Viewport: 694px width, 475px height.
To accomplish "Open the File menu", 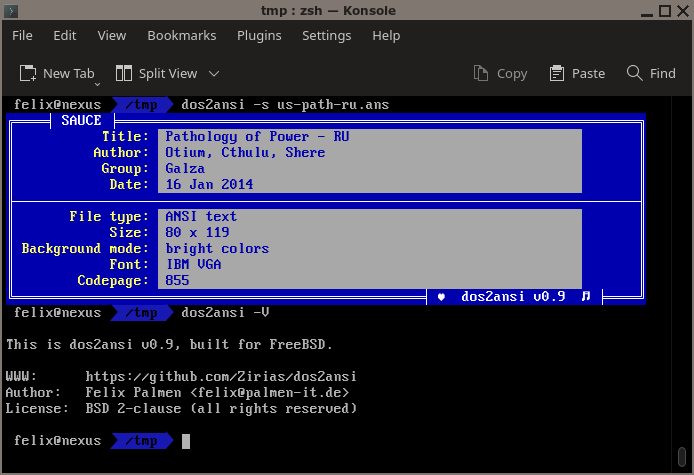I will tap(22, 35).
